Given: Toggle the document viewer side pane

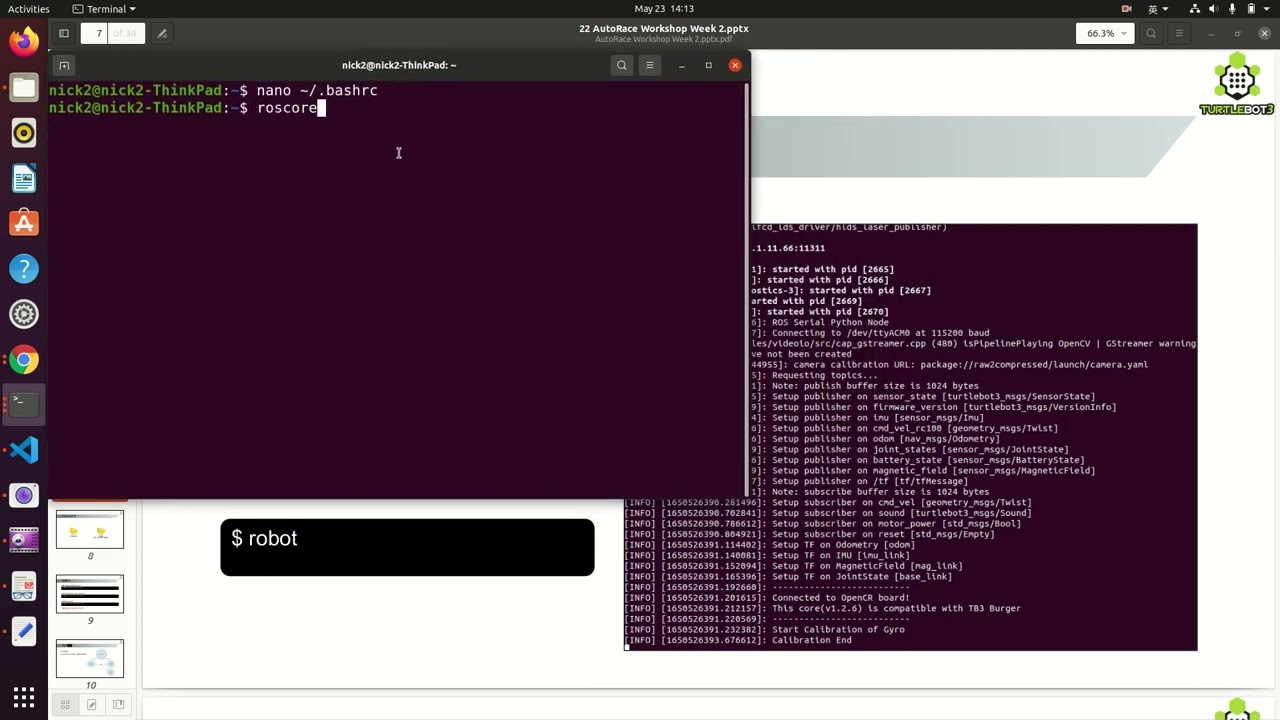Looking at the screenshot, I should coord(64,33).
